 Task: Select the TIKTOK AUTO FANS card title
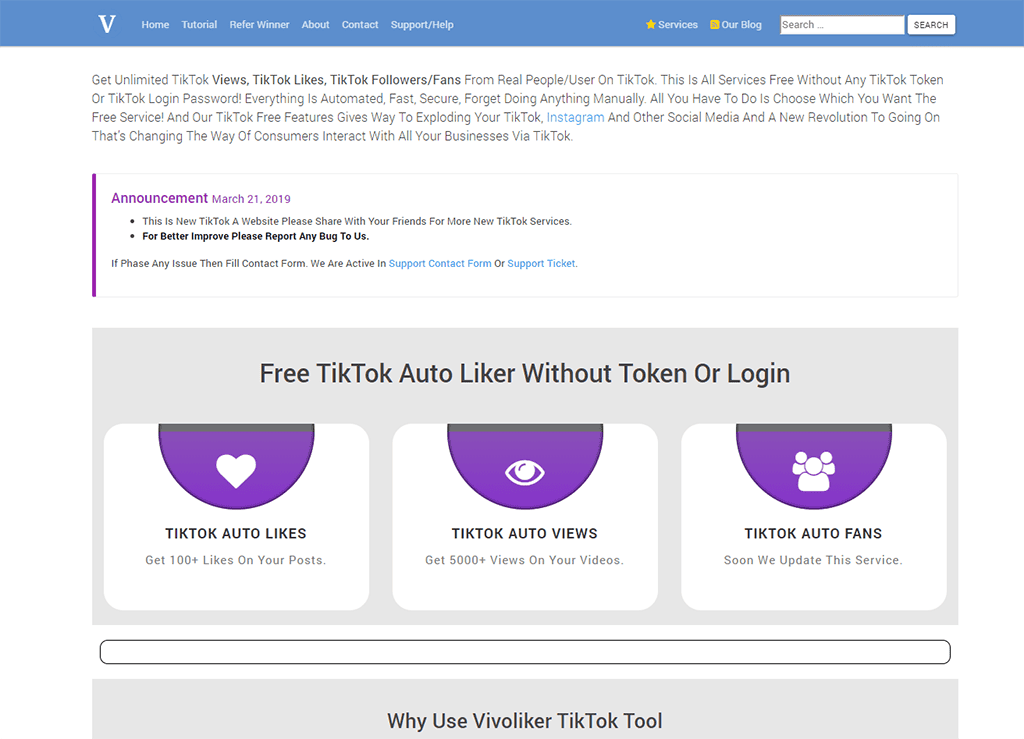(x=813, y=533)
